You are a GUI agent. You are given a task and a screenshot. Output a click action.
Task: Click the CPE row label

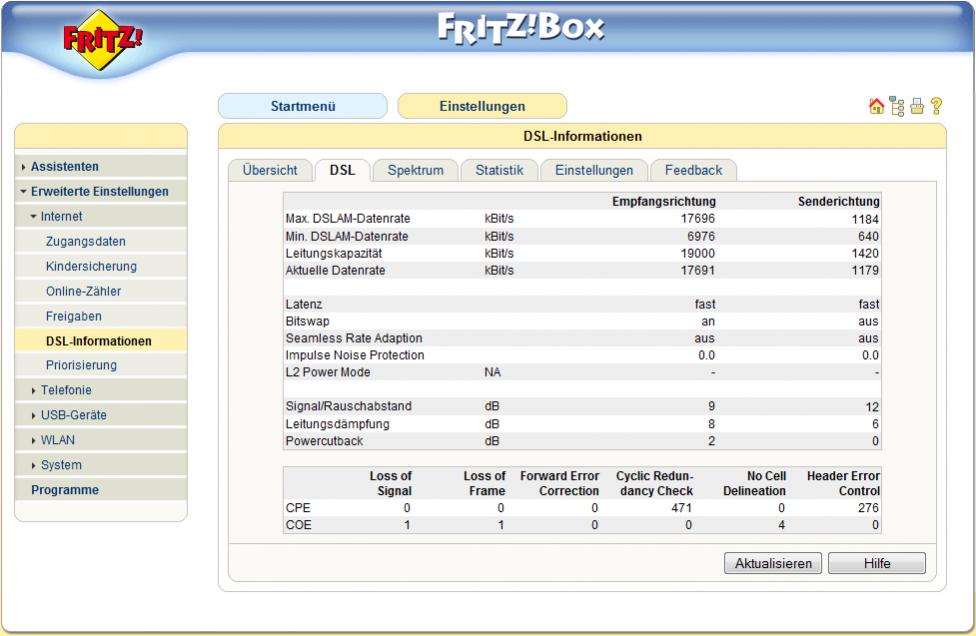298,508
